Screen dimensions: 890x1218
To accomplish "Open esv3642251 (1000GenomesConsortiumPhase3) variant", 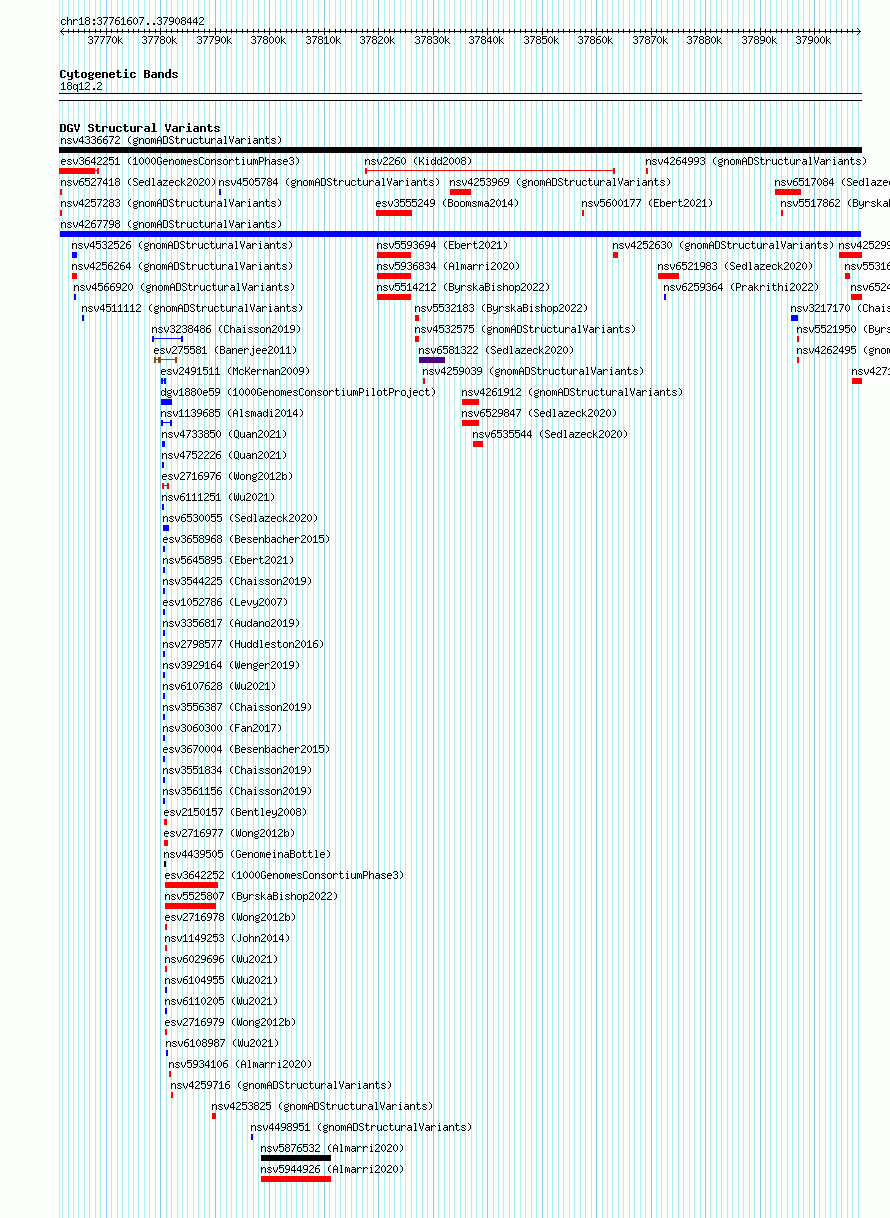I will (x=180, y=161).
